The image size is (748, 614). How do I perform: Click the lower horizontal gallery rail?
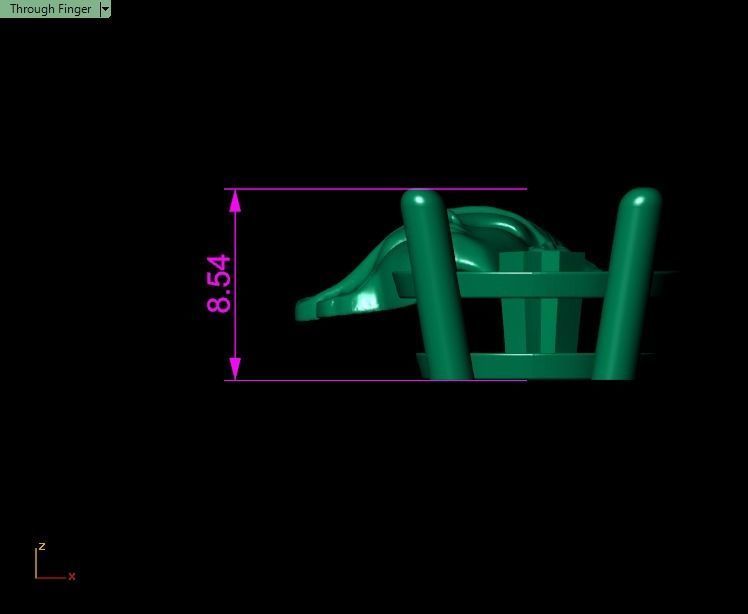pyautogui.click(x=532, y=366)
